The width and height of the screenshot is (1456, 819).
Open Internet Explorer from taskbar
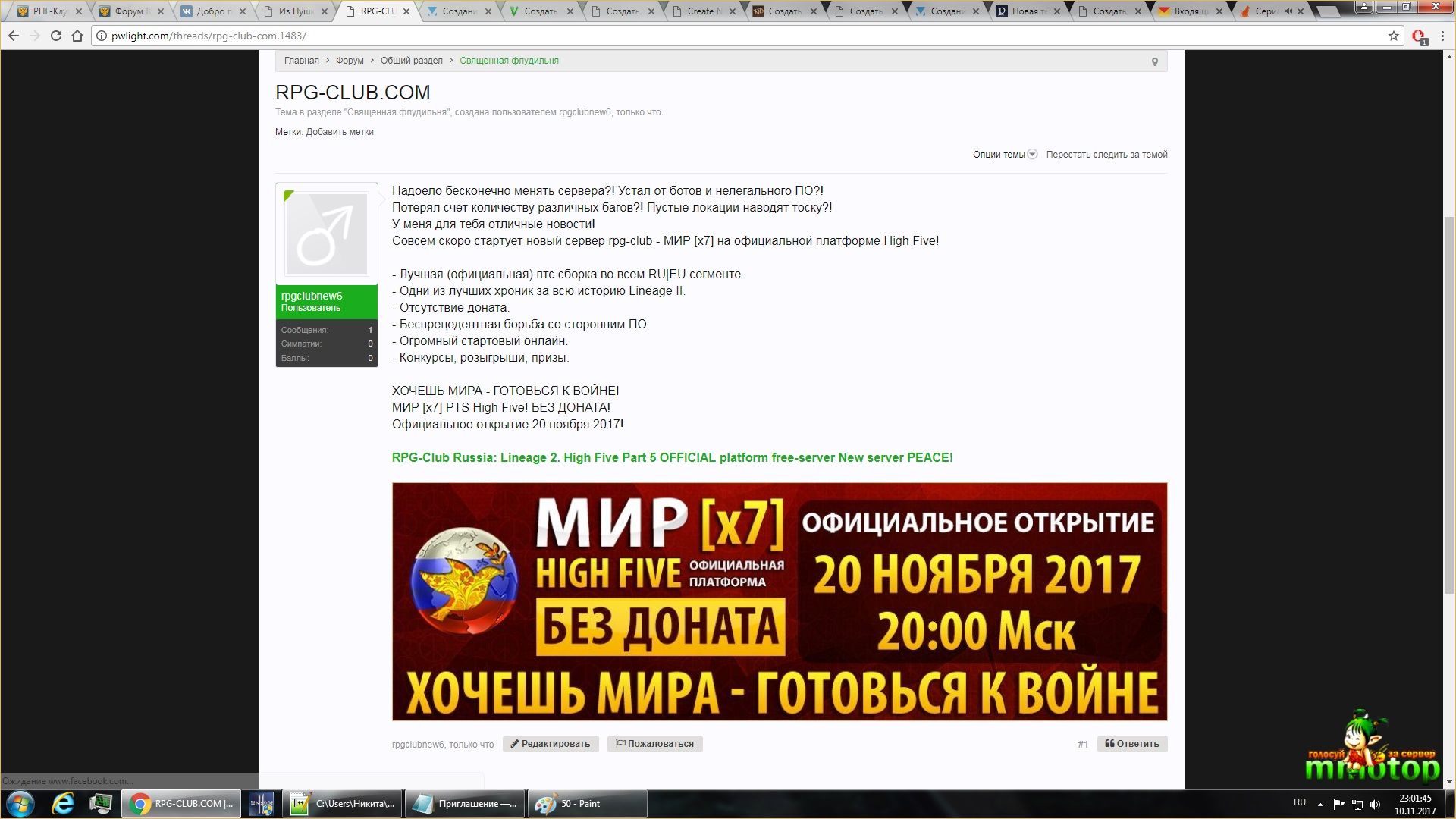coord(62,803)
